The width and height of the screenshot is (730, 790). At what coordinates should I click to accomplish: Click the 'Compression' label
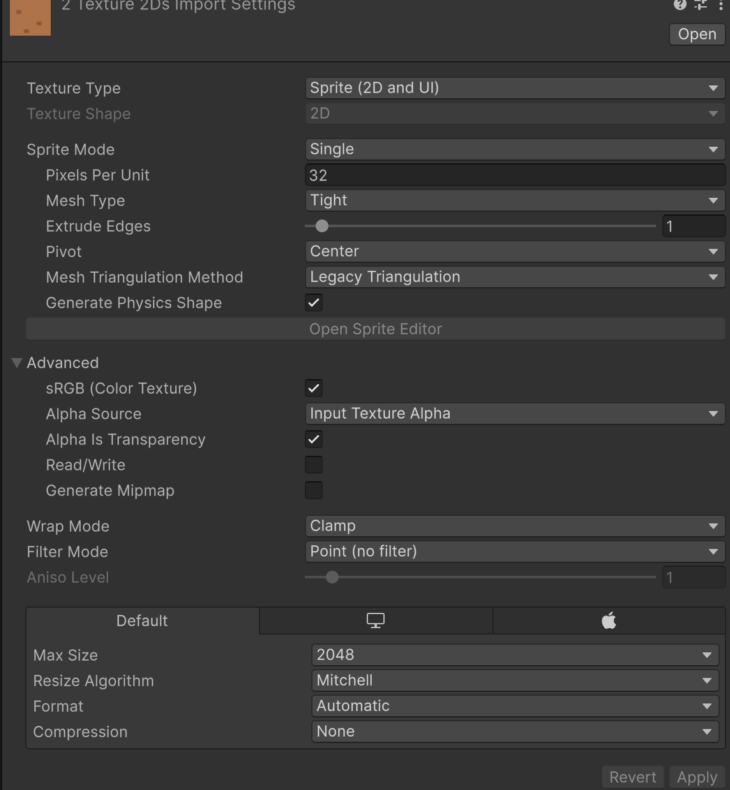(x=81, y=732)
